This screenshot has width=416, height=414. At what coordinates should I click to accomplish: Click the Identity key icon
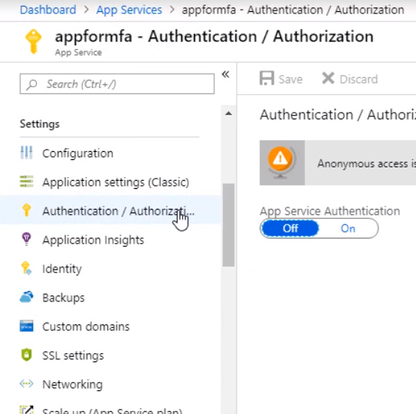pyautogui.click(x=26, y=268)
